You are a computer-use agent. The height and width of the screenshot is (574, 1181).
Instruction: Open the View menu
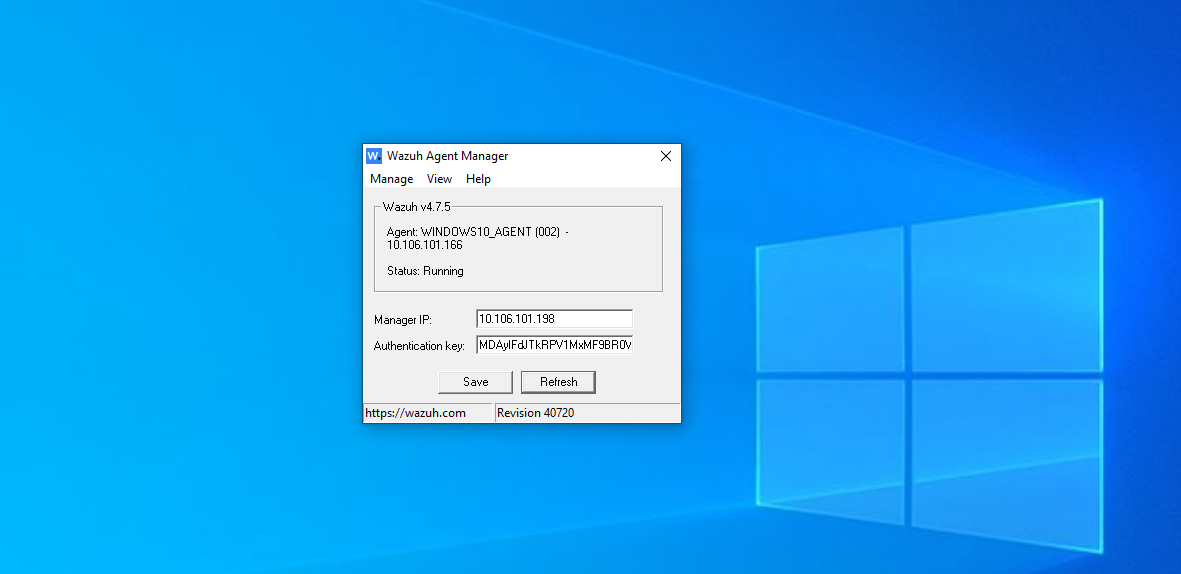pos(439,179)
